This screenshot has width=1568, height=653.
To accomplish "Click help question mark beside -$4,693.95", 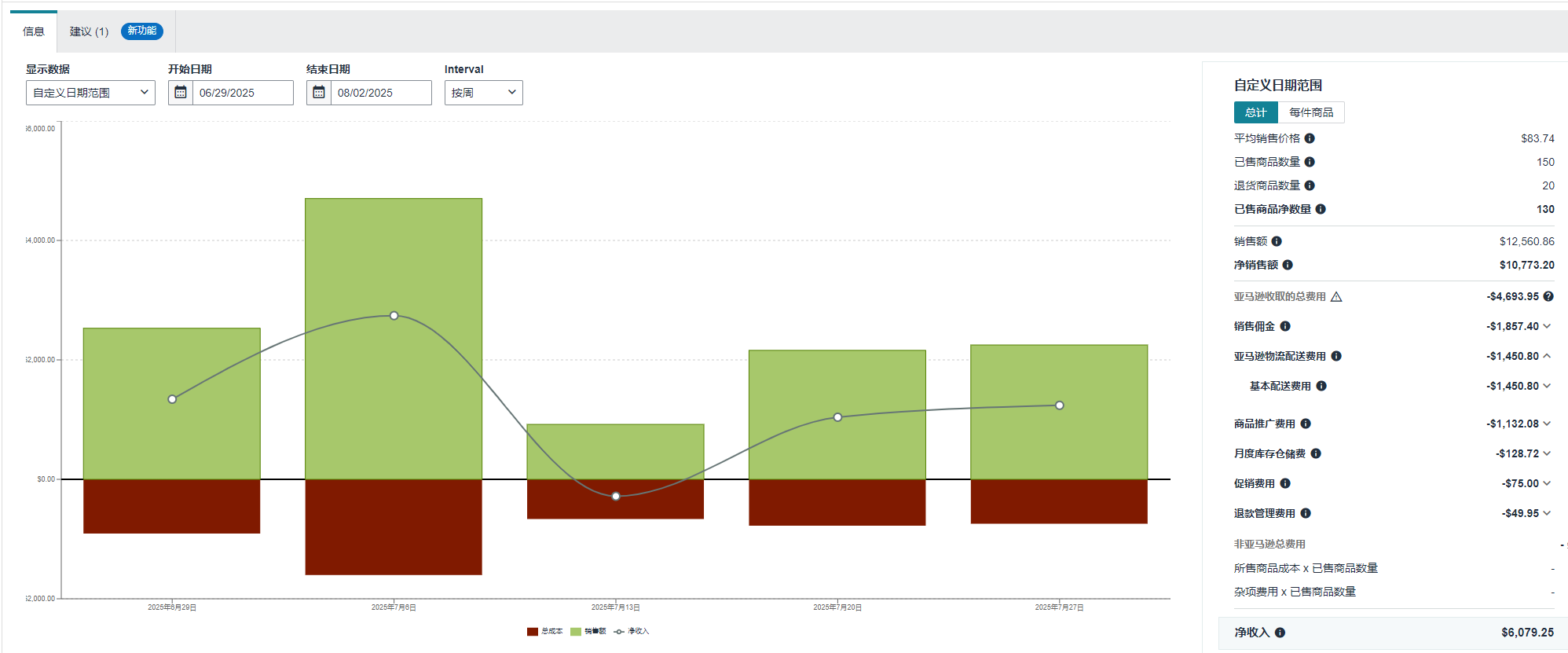I will (x=1548, y=296).
